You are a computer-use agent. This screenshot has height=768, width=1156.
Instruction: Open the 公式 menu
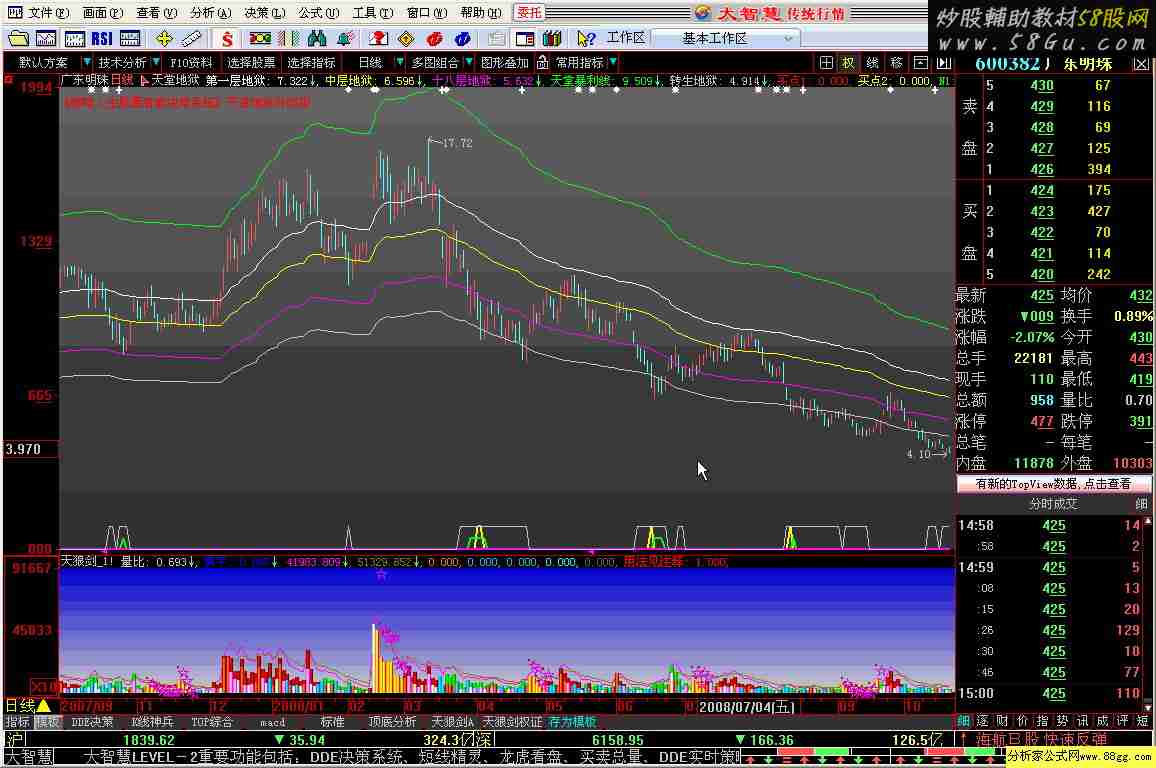point(310,13)
